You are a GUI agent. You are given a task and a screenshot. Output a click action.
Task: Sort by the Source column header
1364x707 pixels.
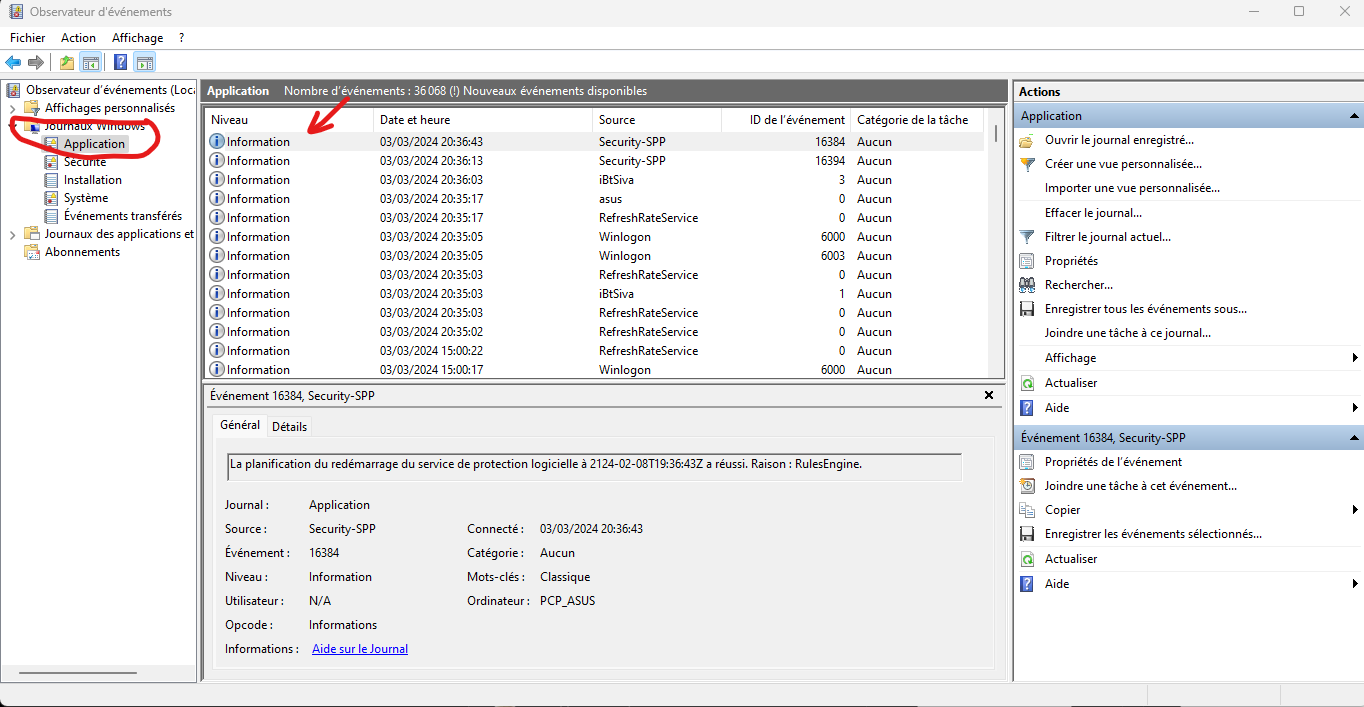657,120
